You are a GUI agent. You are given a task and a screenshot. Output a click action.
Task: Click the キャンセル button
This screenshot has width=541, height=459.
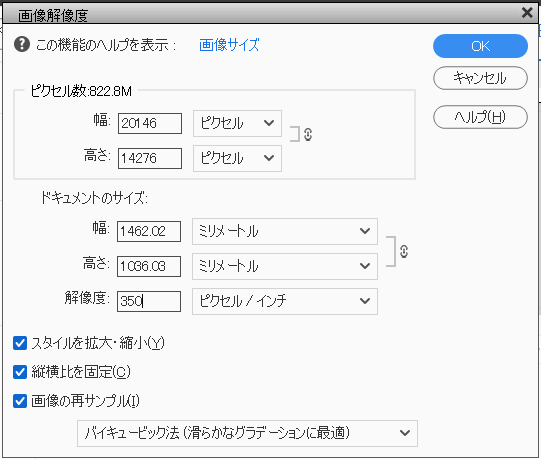coord(480,78)
